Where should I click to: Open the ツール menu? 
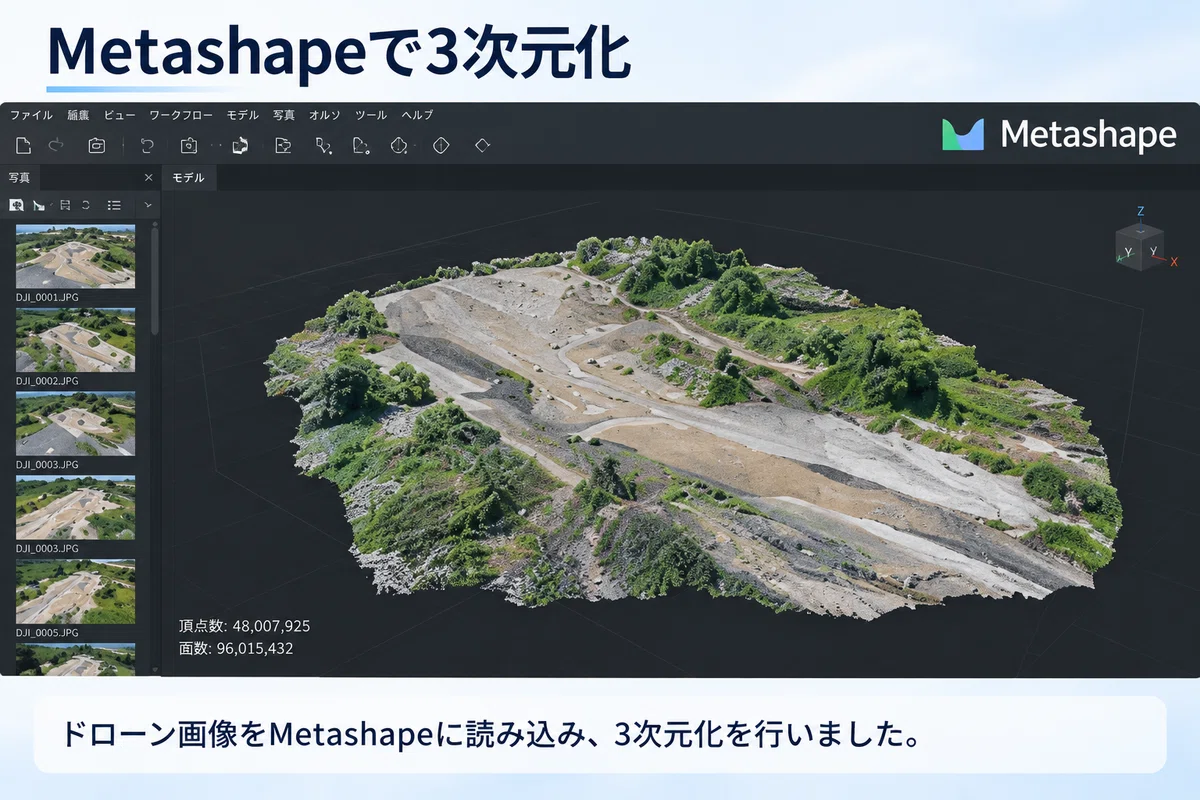click(x=371, y=115)
